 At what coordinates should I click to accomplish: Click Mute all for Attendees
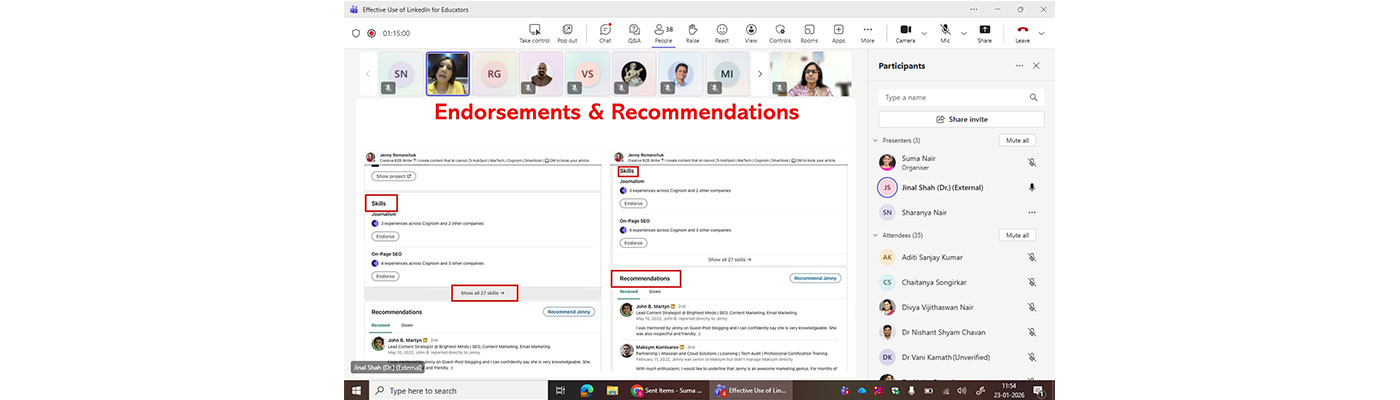coord(1017,235)
